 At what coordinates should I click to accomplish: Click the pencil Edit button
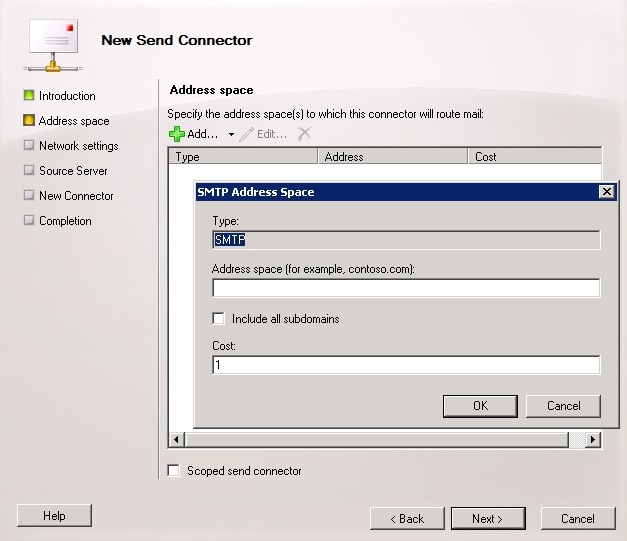pos(263,134)
